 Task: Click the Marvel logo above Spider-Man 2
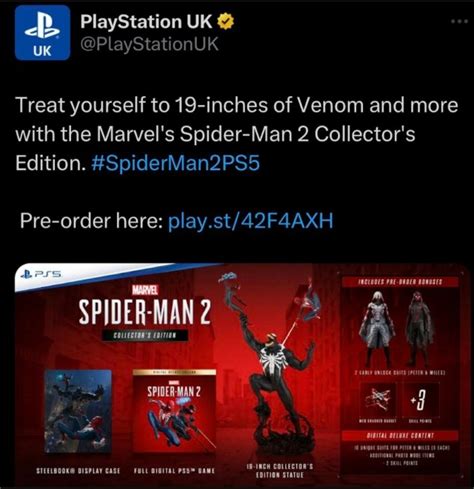[x=145, y=290]
